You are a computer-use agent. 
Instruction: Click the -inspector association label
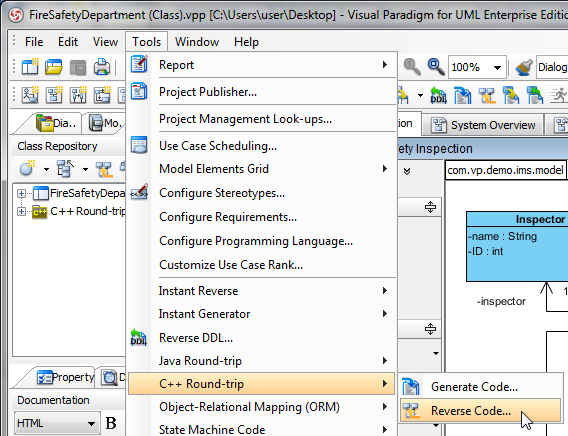pyautogui.click(x=501, y=301)
